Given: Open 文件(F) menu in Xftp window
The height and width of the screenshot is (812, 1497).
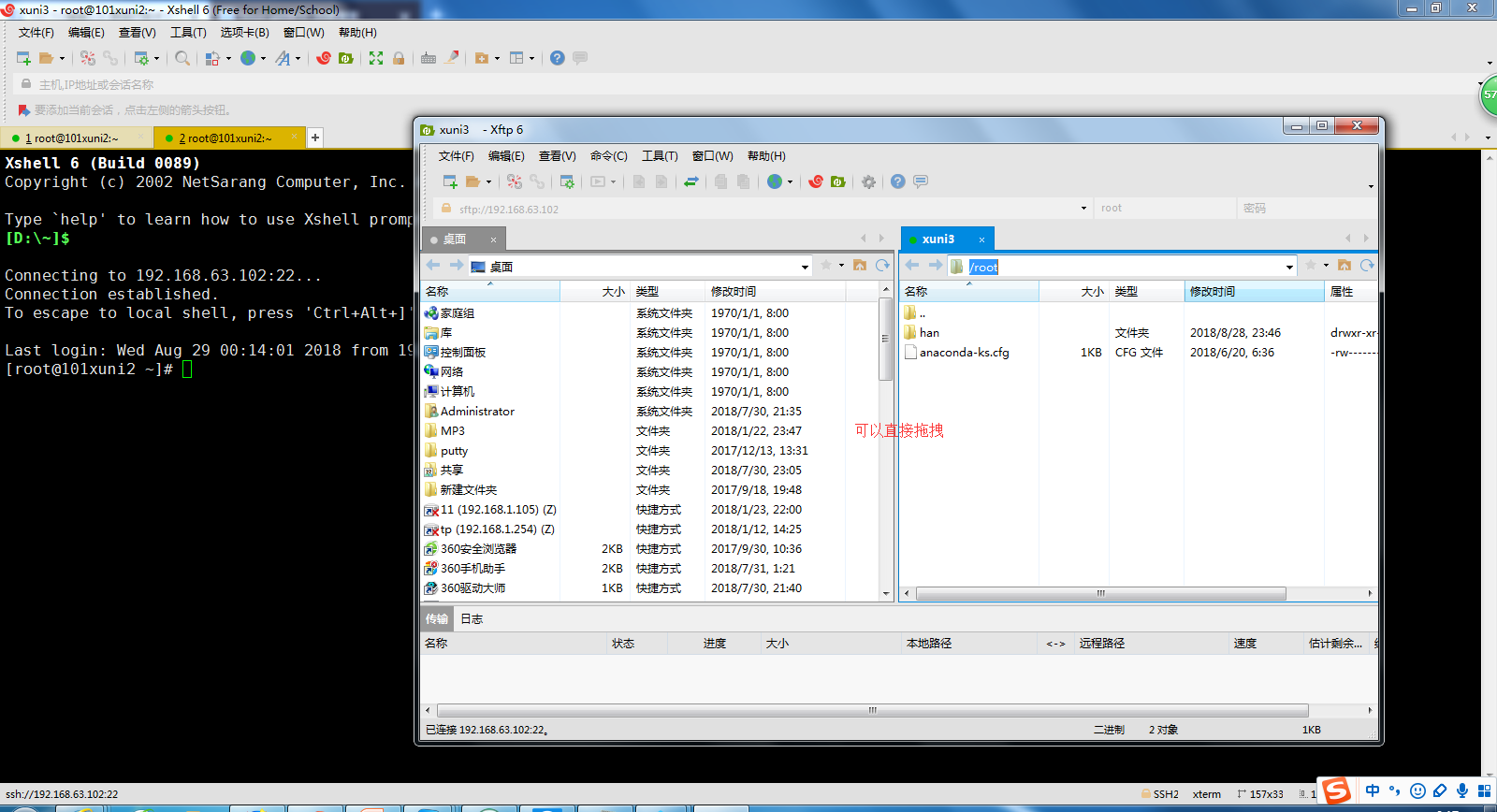Looking at the screenshot, I should tap(456, 156).
